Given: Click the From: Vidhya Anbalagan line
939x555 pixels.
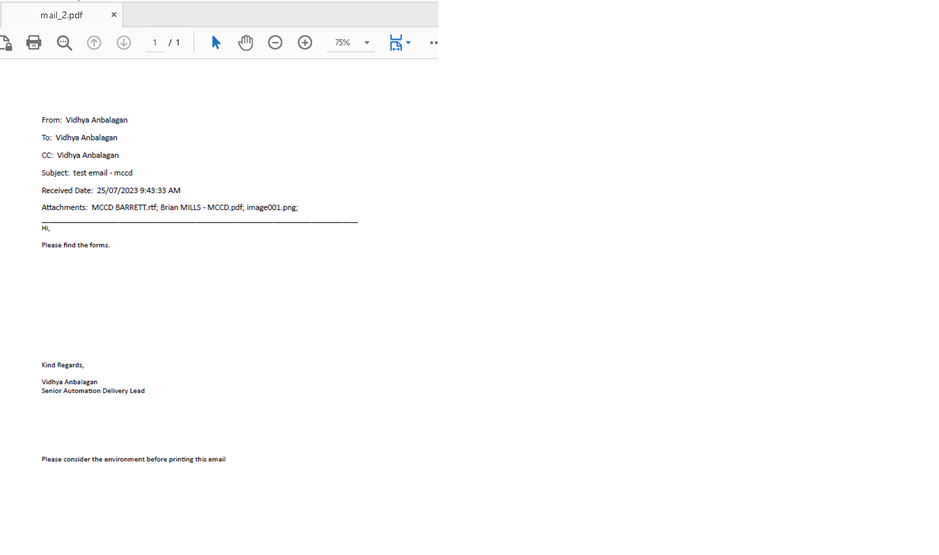Looking at the screenshot, I should tap(84, 120).
